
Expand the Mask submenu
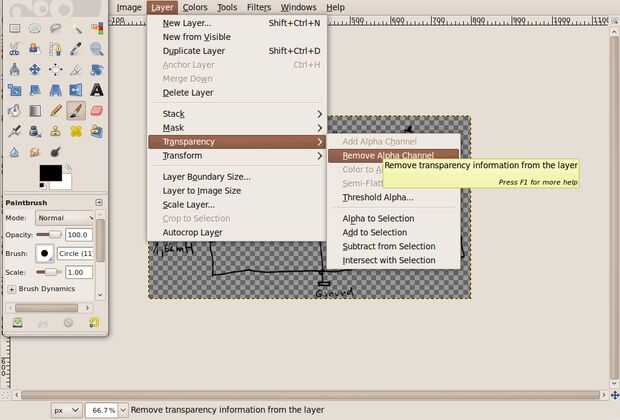[x=237, y=128]
